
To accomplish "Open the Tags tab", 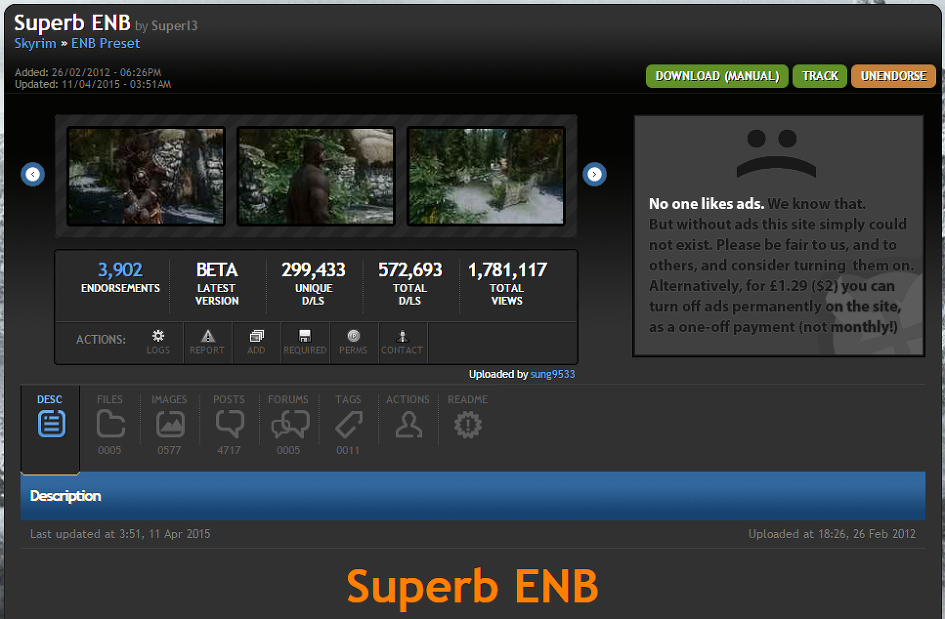I will [x=348, y=424].
